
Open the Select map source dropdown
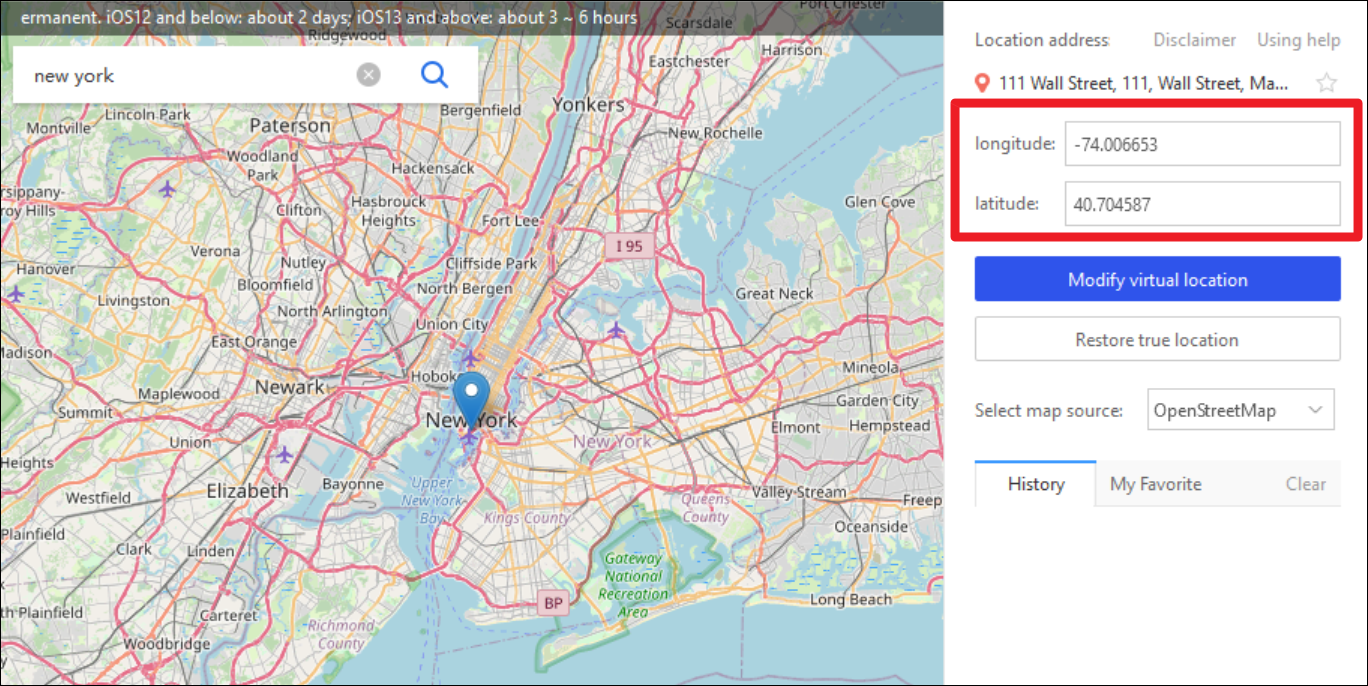(1241, 410)
